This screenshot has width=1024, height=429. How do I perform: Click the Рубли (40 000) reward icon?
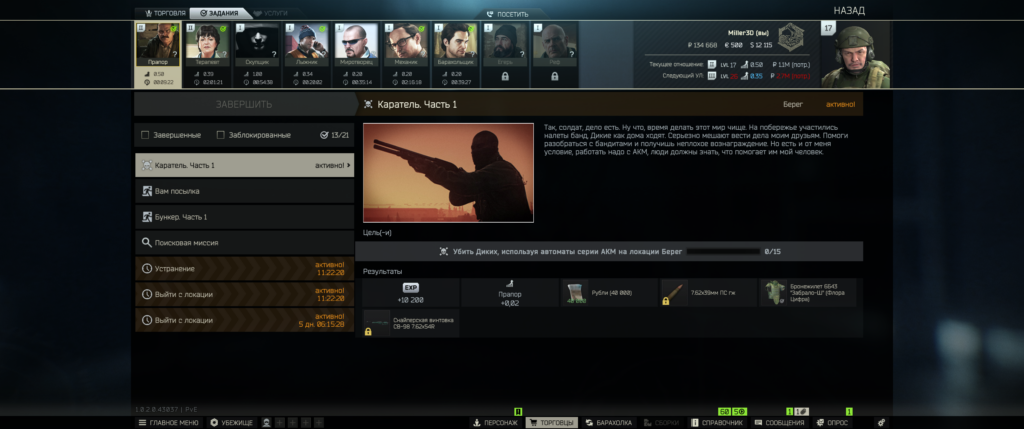coord(574,292)
